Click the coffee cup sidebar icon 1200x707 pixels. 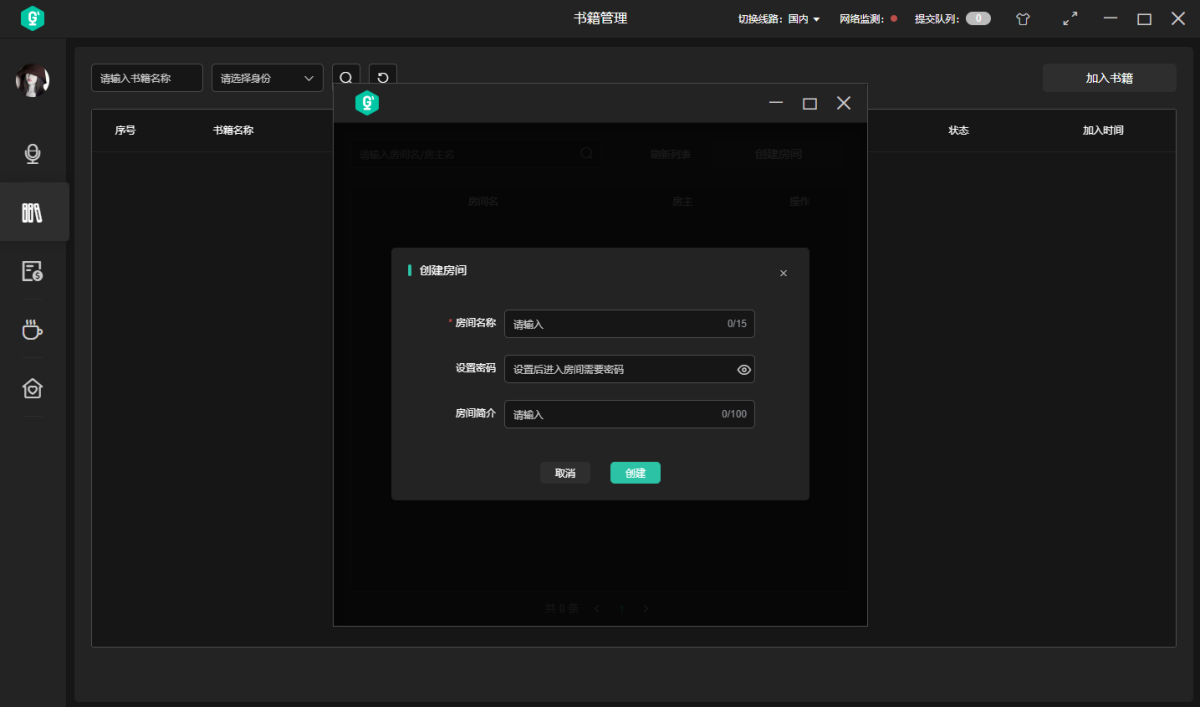click(32, 330)
